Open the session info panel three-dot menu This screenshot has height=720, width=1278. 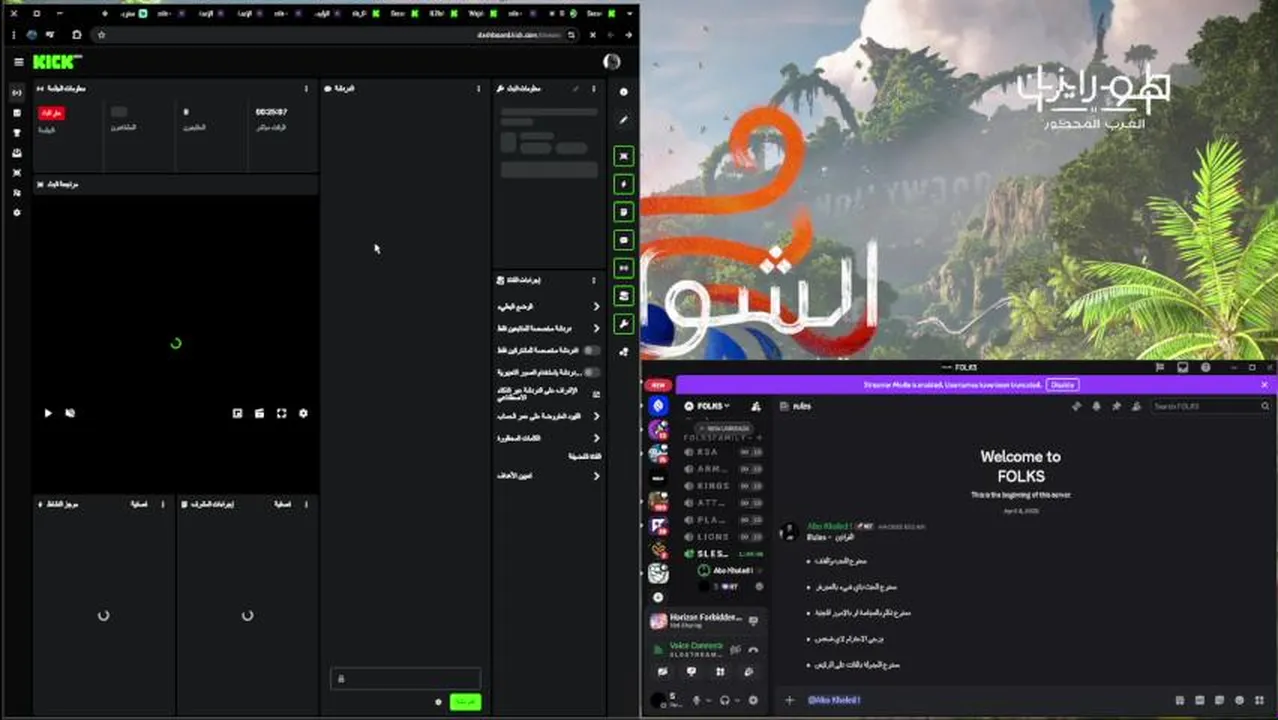point(306,89)
